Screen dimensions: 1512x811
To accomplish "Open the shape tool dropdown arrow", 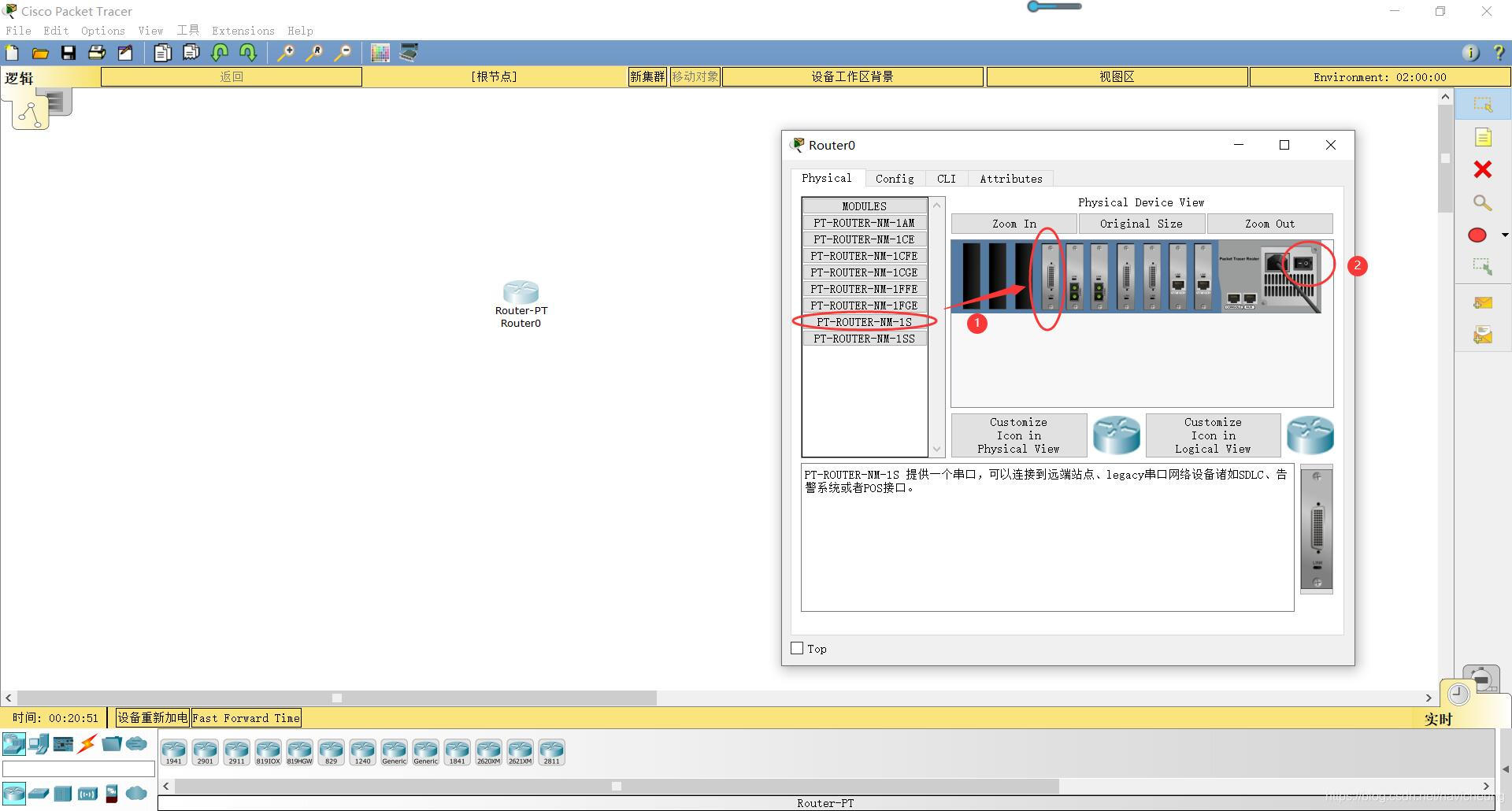I will click(x=1504, y=235).
